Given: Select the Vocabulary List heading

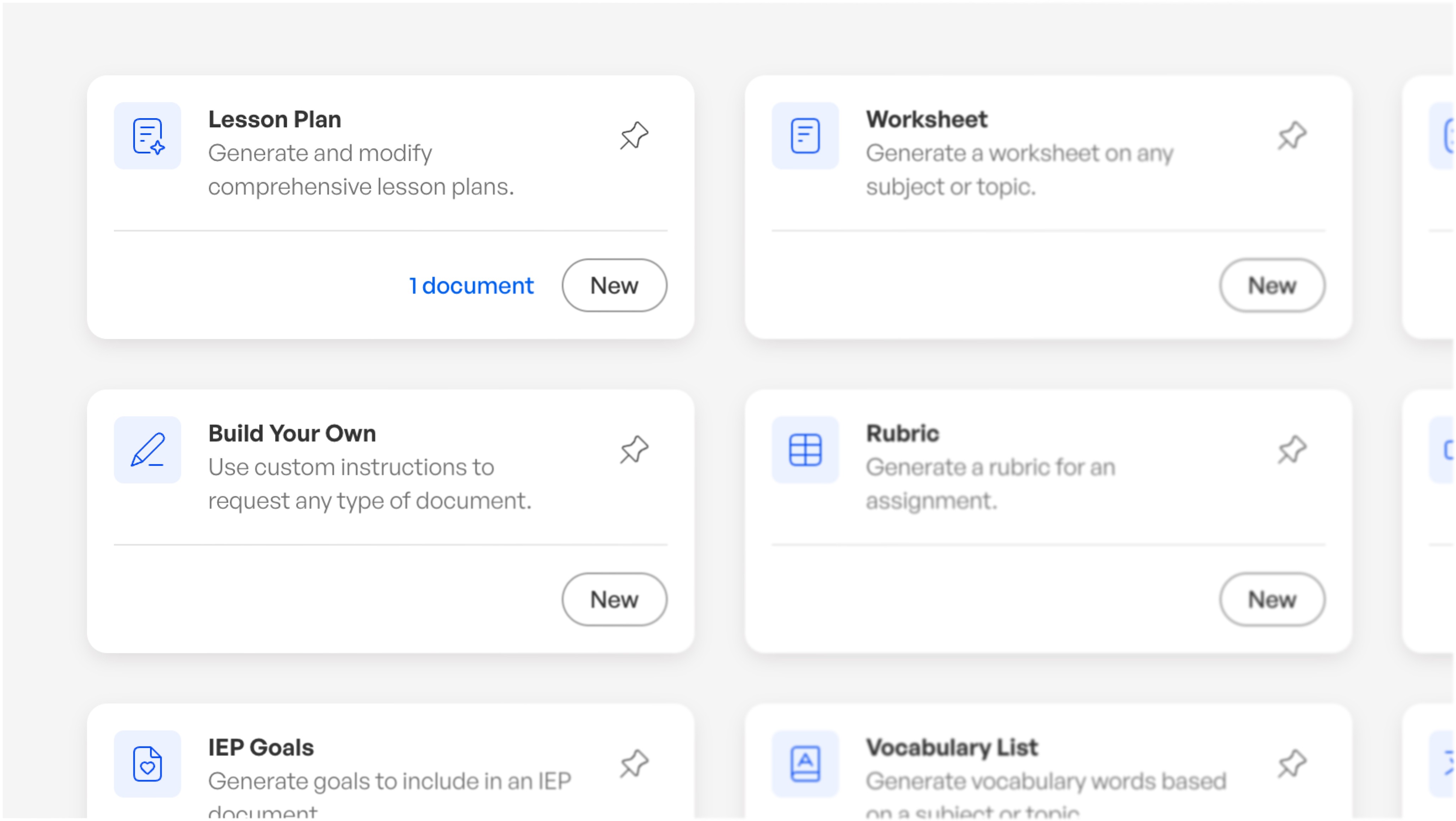Looking at the screenshot, I should click(x=952, y=747).
